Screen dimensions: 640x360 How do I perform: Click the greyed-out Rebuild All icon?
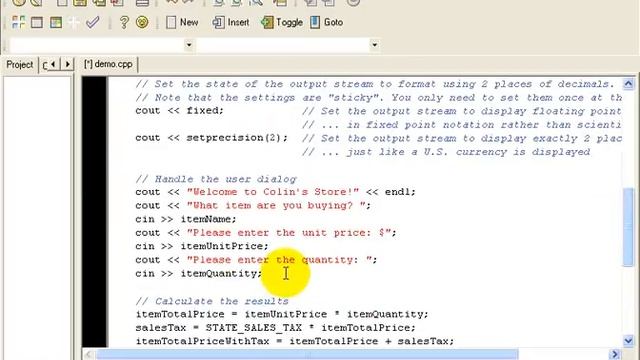pos(74,22)
